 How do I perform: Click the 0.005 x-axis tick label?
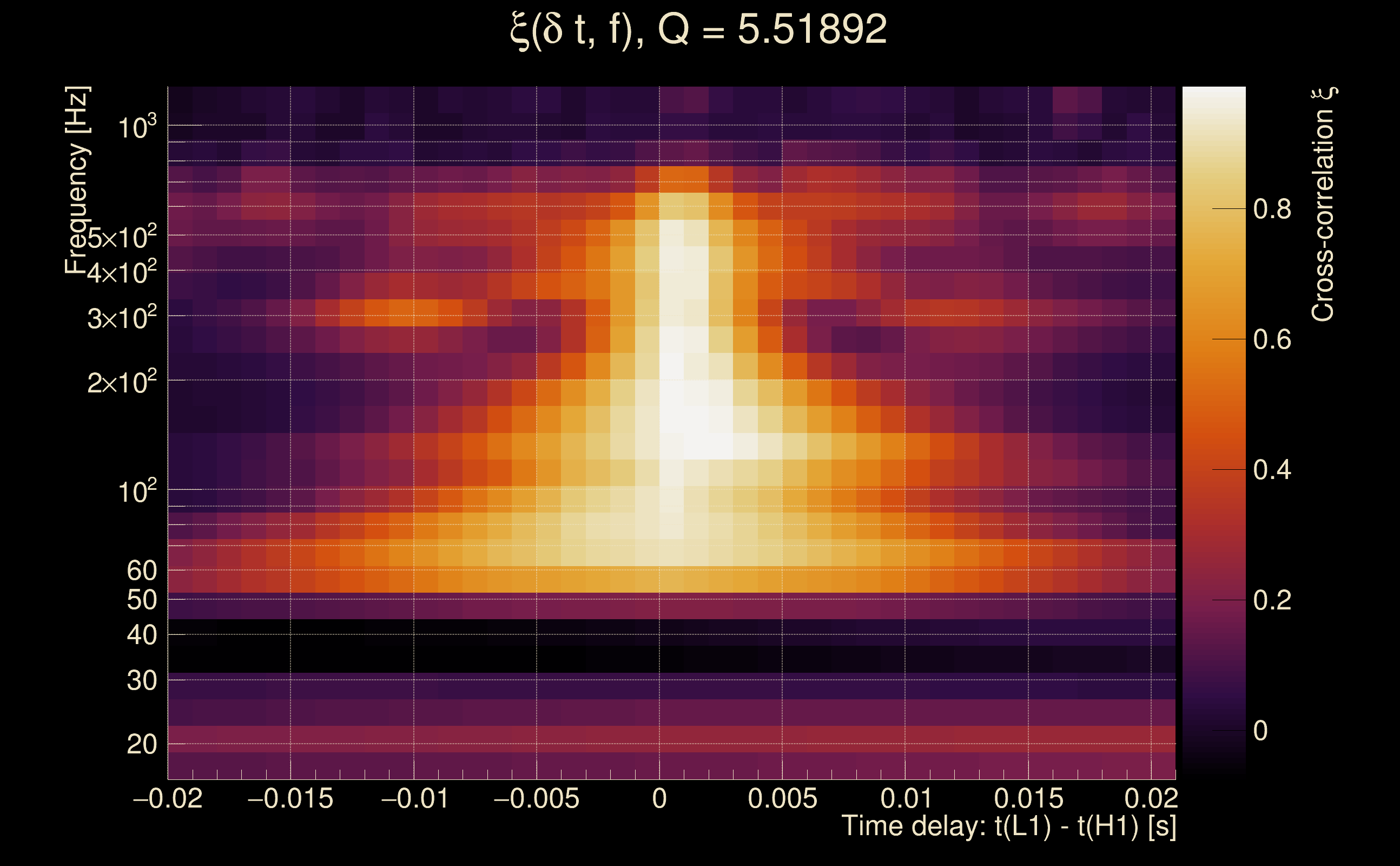click(x=782, y=798)
